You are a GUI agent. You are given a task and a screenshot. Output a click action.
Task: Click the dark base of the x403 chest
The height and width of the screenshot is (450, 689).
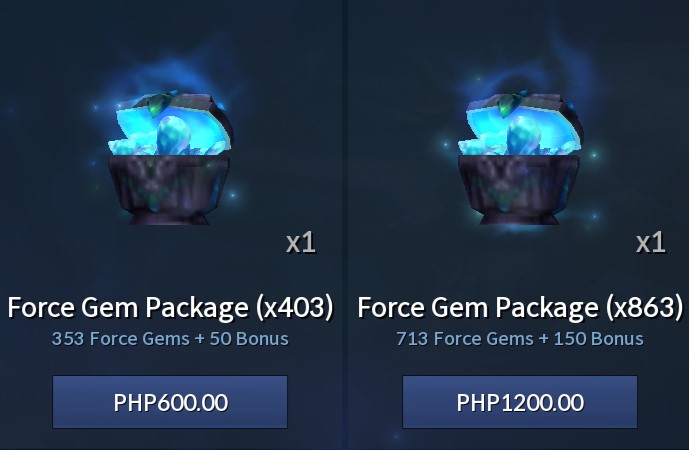pyautogui.click(x=169, y=189)
